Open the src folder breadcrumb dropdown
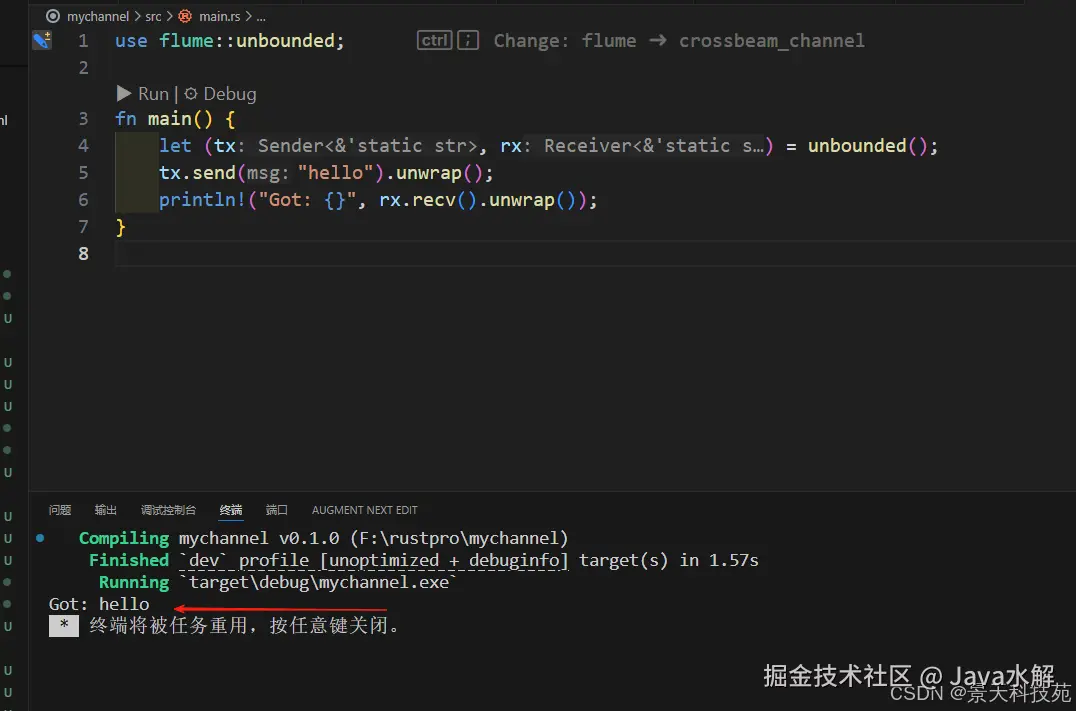The height and width of the screenshot is (711, 1076). tap(152, 16)
